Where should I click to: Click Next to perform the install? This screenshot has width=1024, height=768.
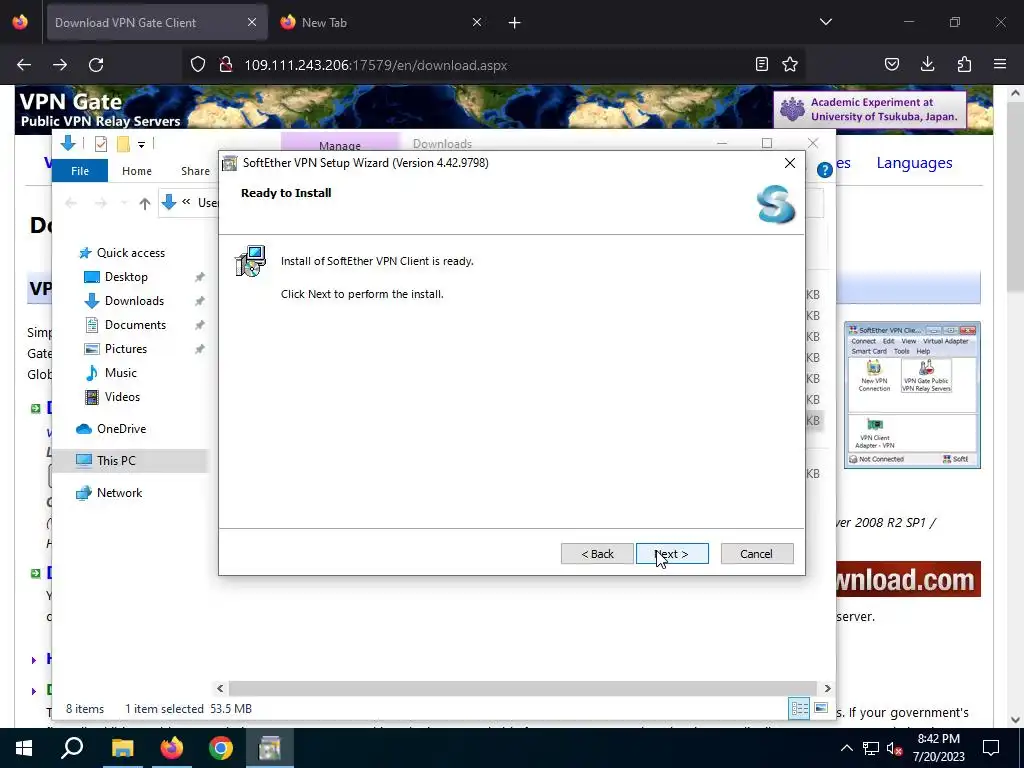(672, 554)
